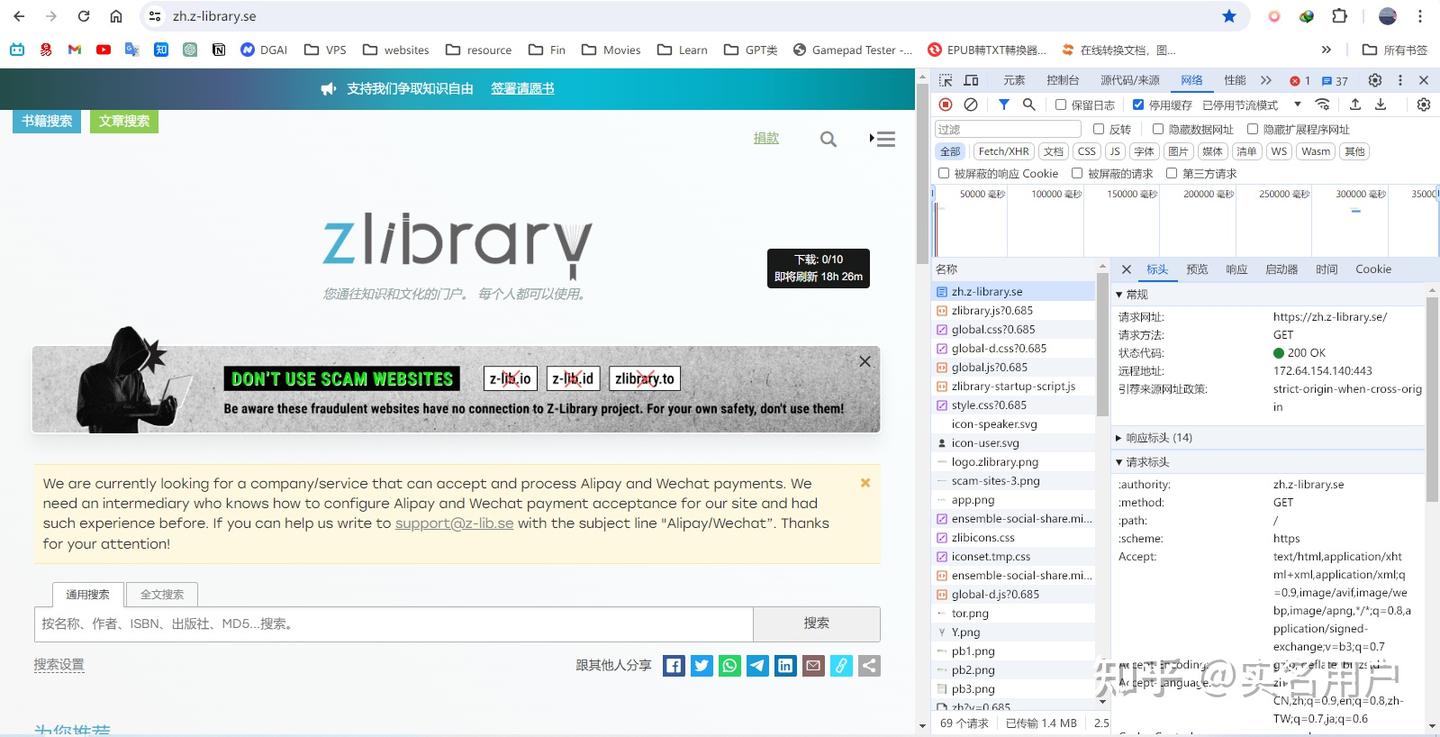Open the 预览 tab for the request

pos(1196,268)
